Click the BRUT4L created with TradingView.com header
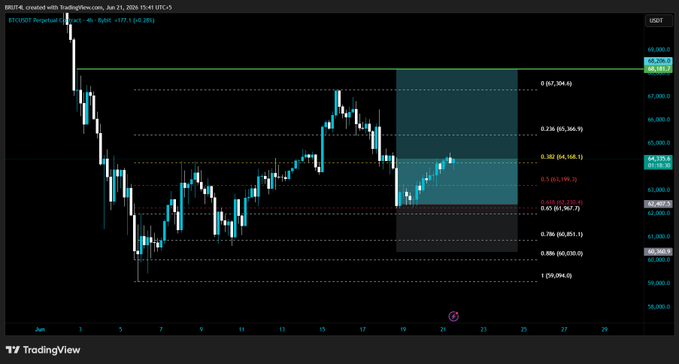679x364 pixels. 88,7
